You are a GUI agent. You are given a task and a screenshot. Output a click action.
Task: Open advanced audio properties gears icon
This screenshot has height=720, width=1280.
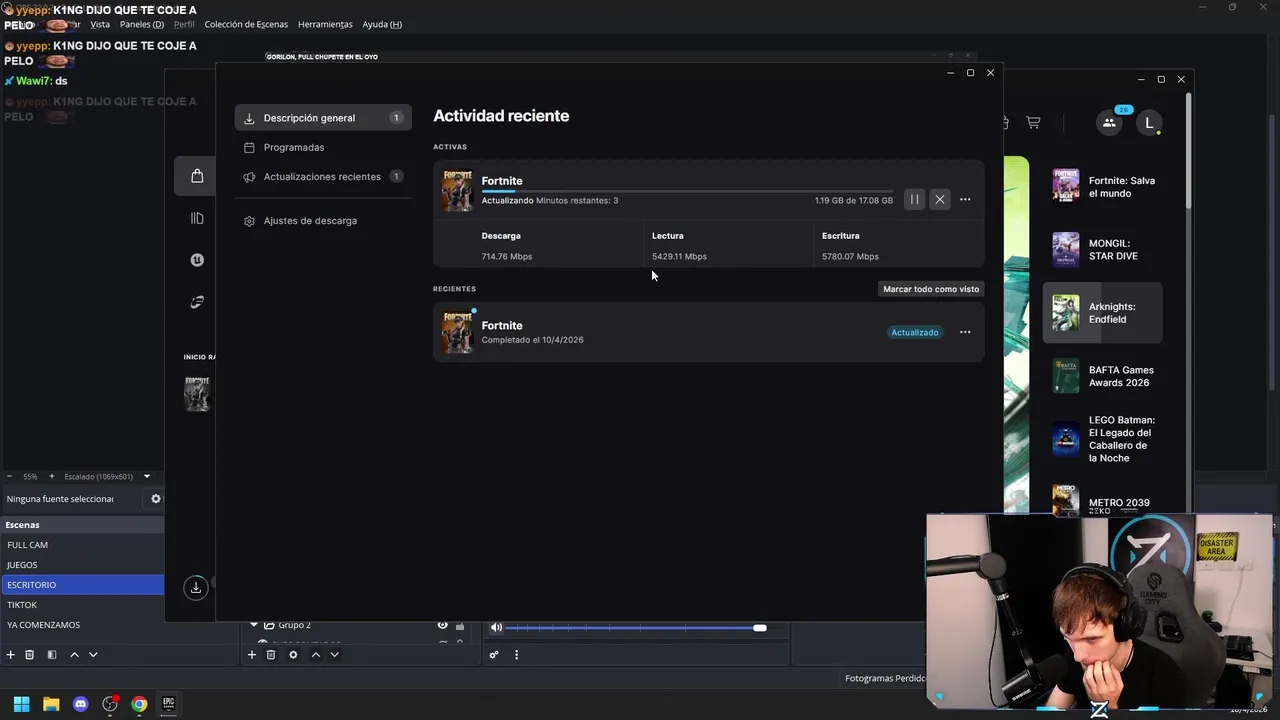coord(493,655)
